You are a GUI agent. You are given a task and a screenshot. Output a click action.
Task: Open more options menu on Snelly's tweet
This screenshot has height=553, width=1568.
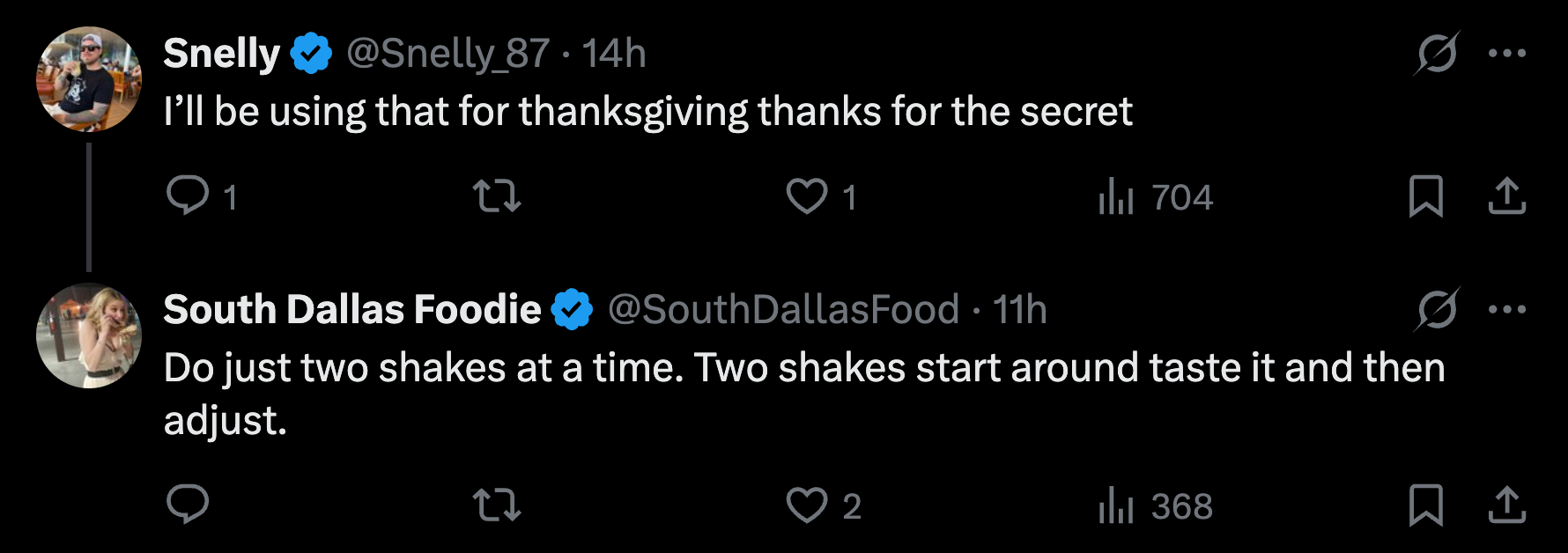pyautogui.click(x=1506, y=54)
